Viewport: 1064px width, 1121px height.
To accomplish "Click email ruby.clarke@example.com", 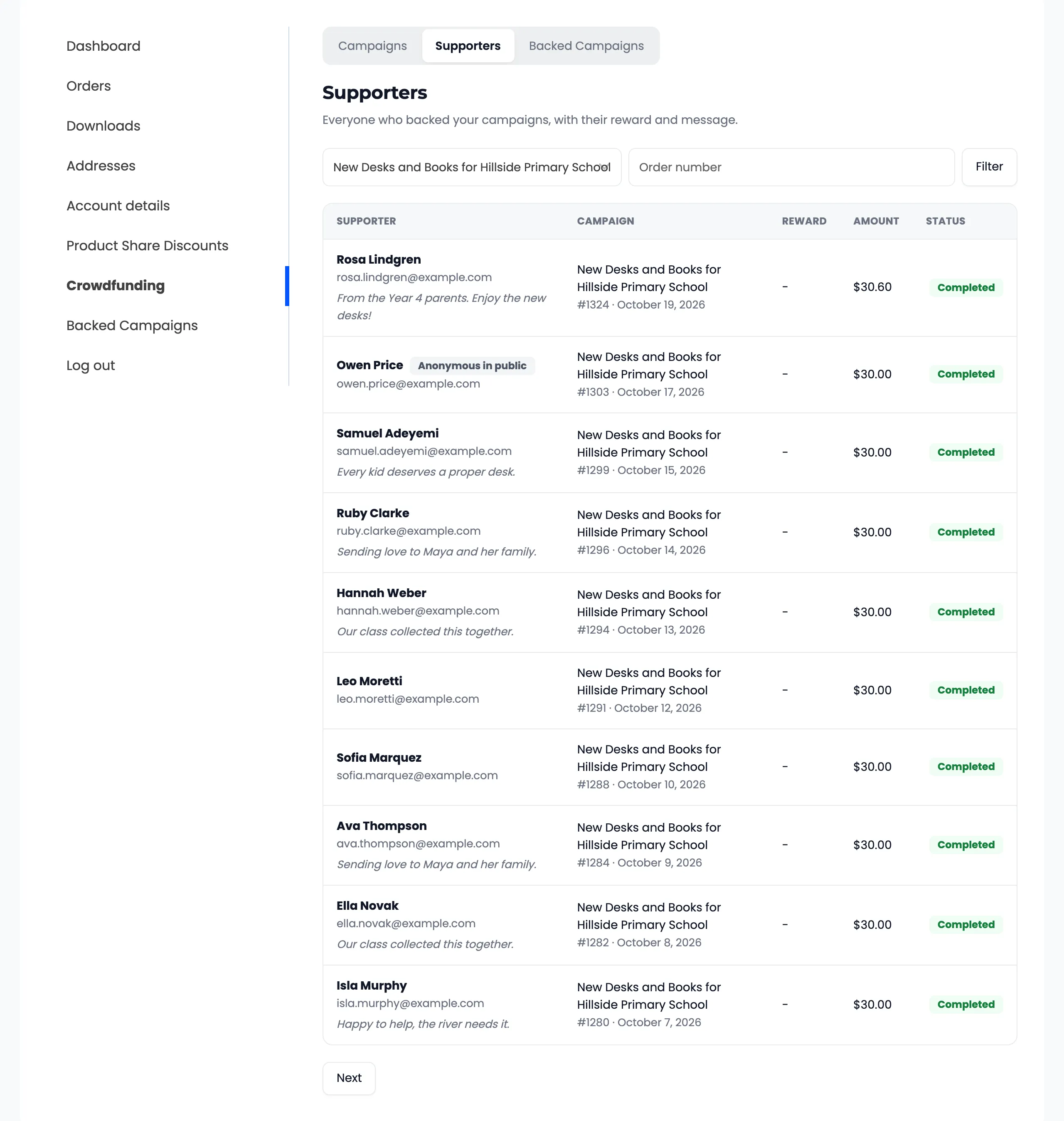I will [409, 531].
